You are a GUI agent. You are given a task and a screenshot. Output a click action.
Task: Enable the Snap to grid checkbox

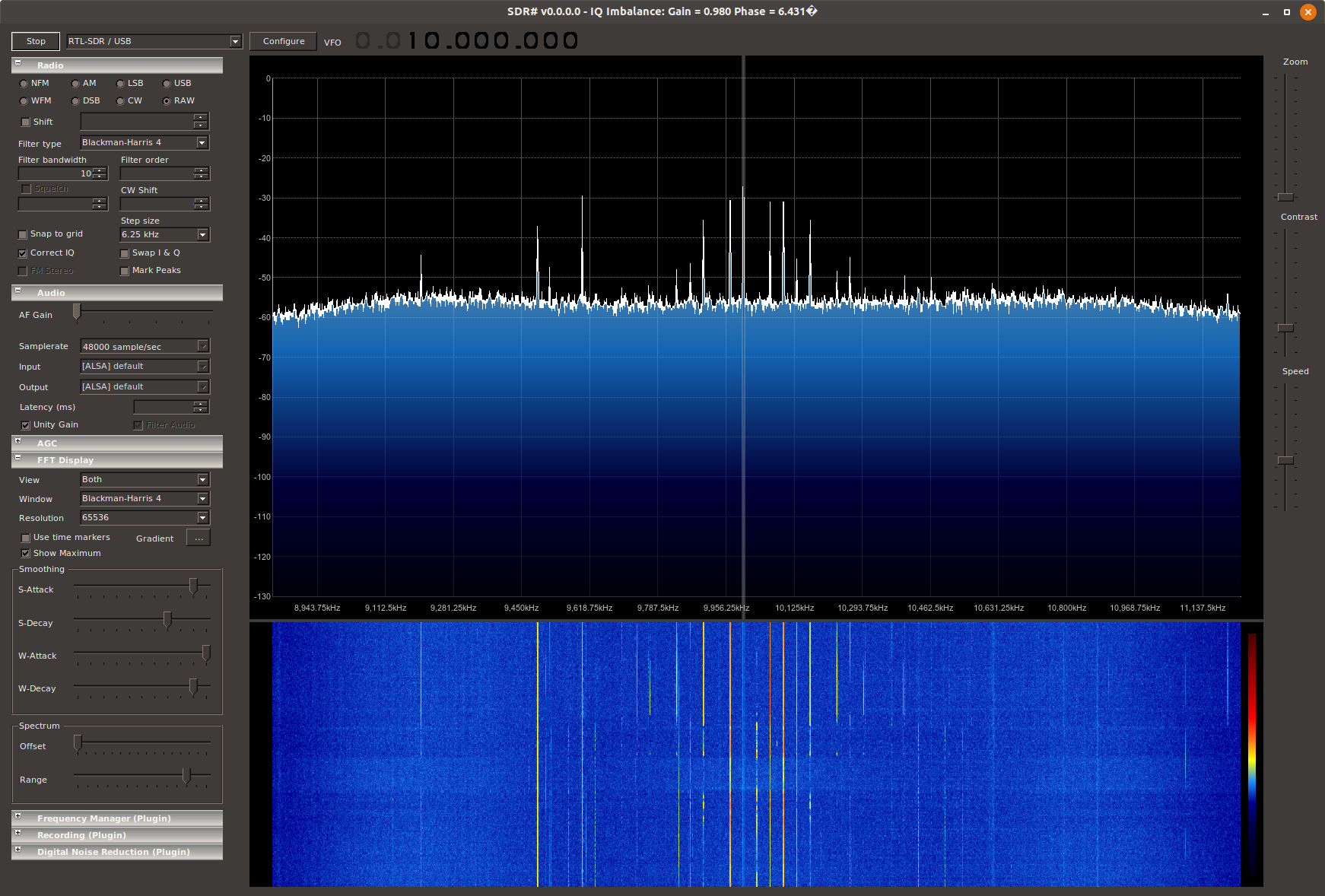[24, 234]
